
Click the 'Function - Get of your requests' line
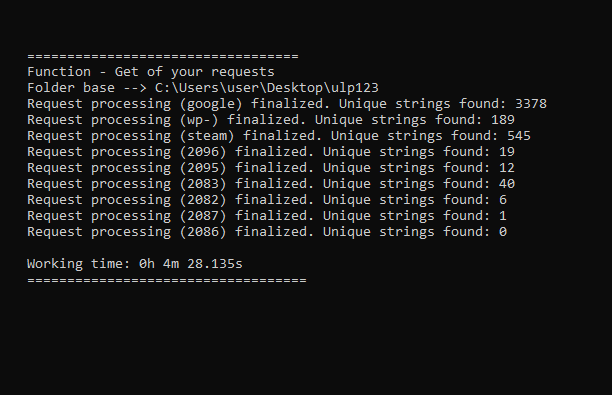(x=151, y=72)
